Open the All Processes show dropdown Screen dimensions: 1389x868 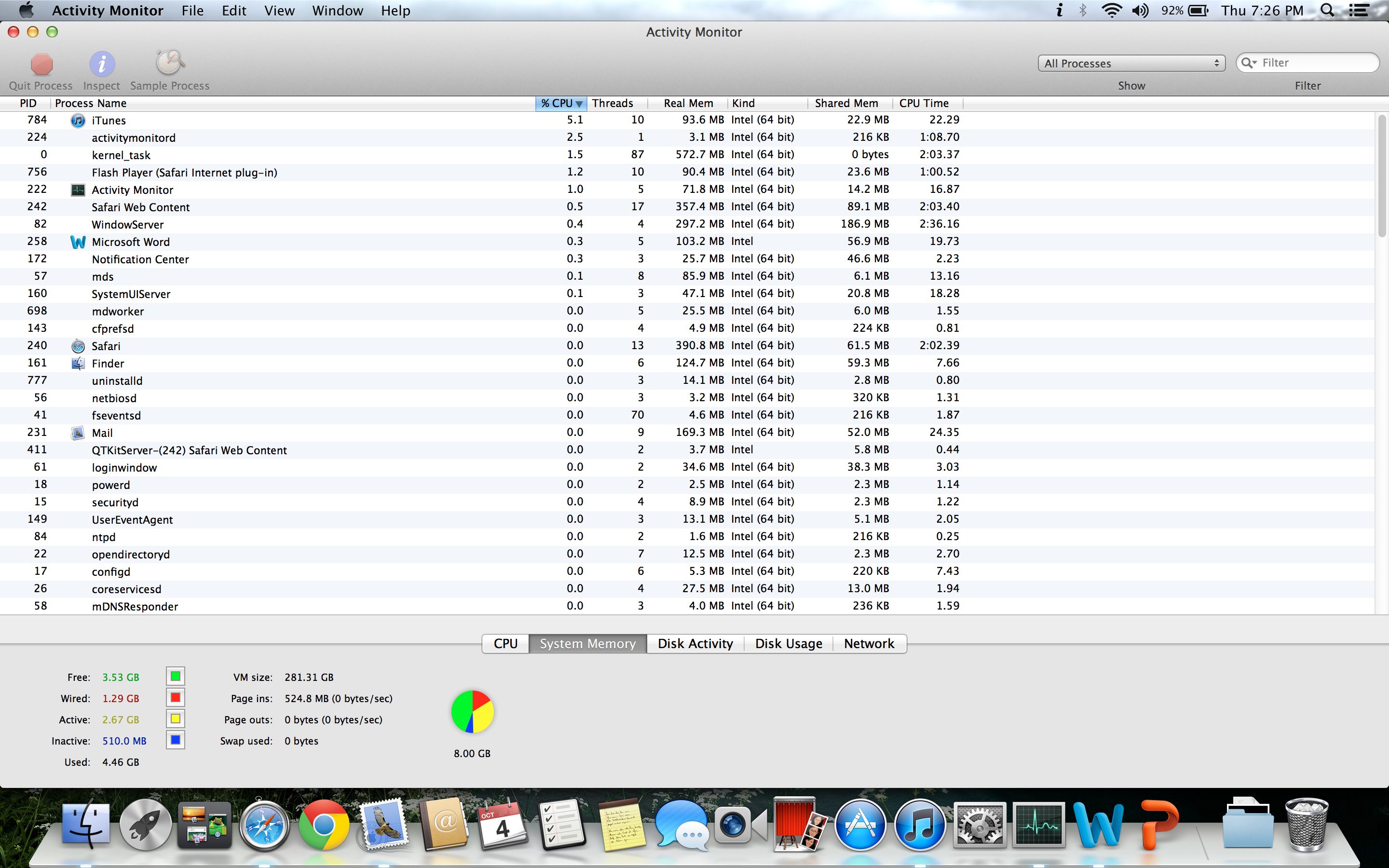tap(1131, 63)
